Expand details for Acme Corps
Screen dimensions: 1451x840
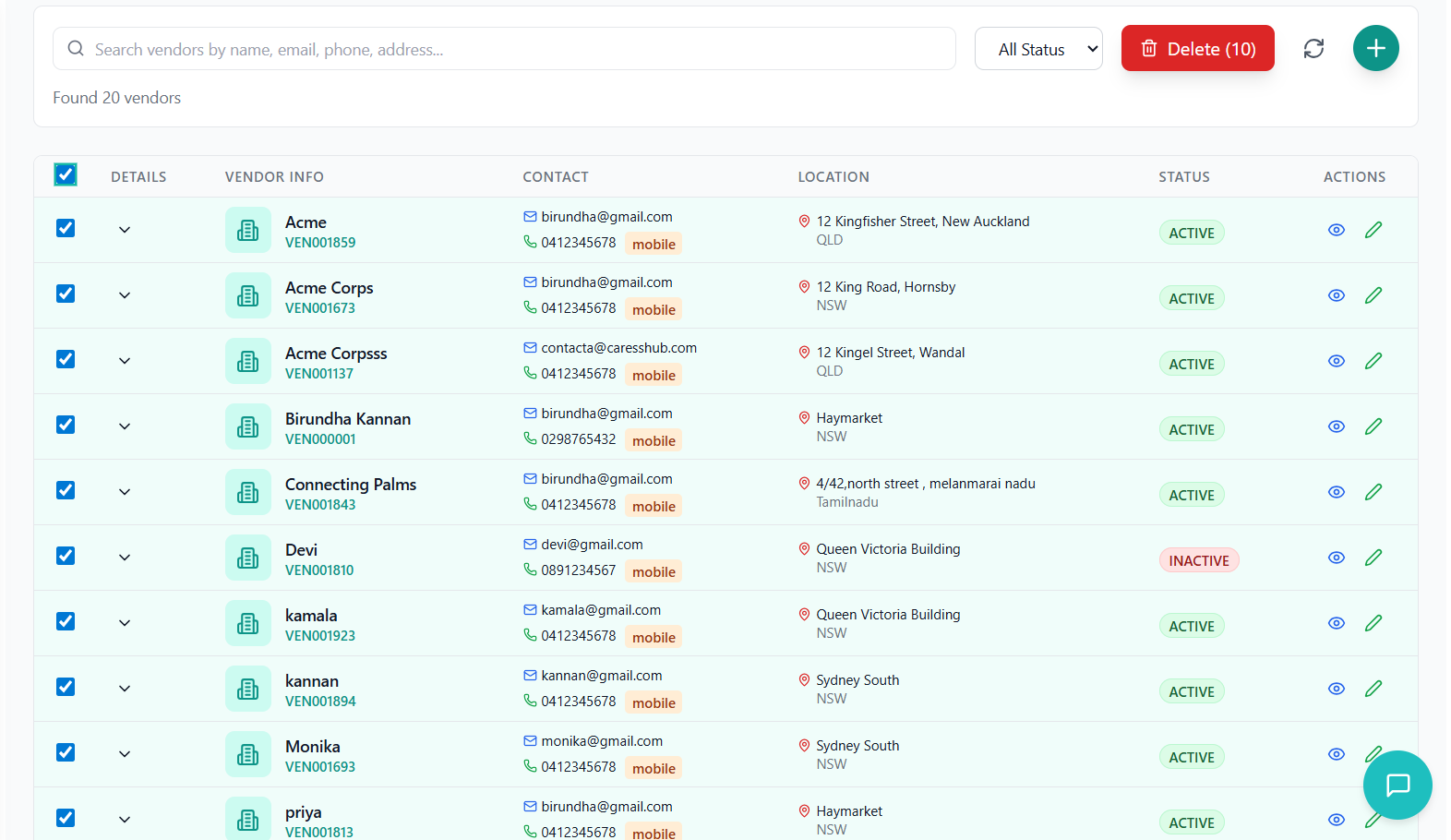(x=125, y=295)
